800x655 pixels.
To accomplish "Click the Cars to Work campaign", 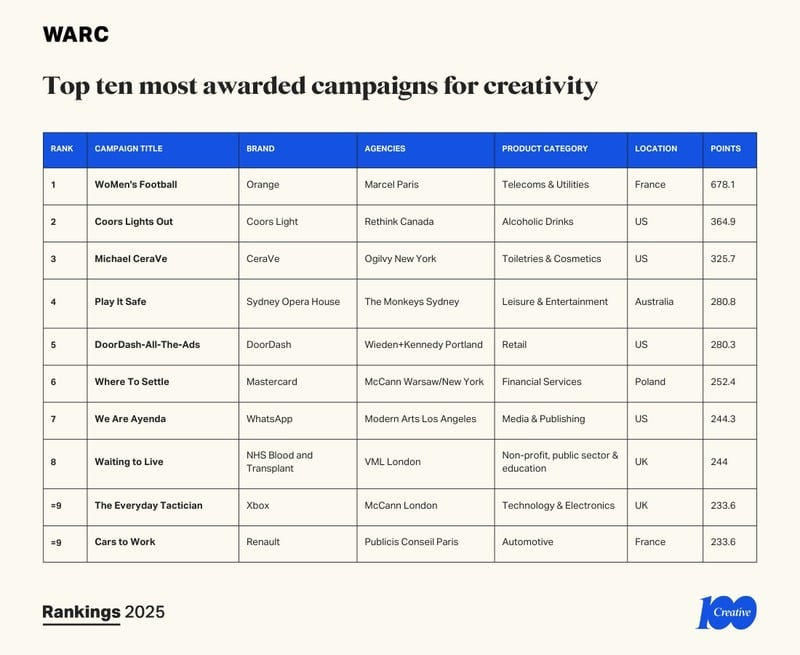I will click(125, 542).
